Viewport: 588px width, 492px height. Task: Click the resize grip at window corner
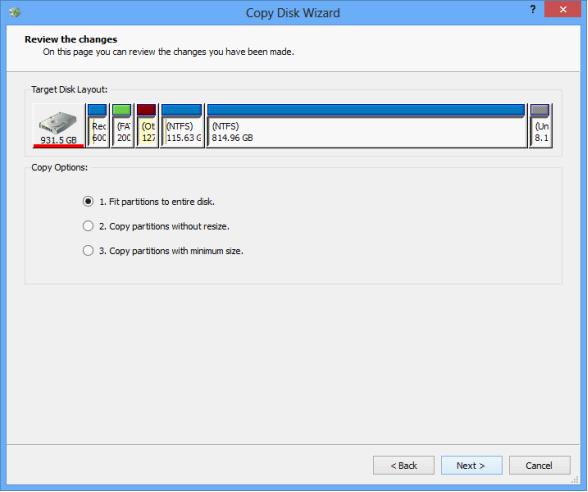pyautogui.click(x=575, y=480)
